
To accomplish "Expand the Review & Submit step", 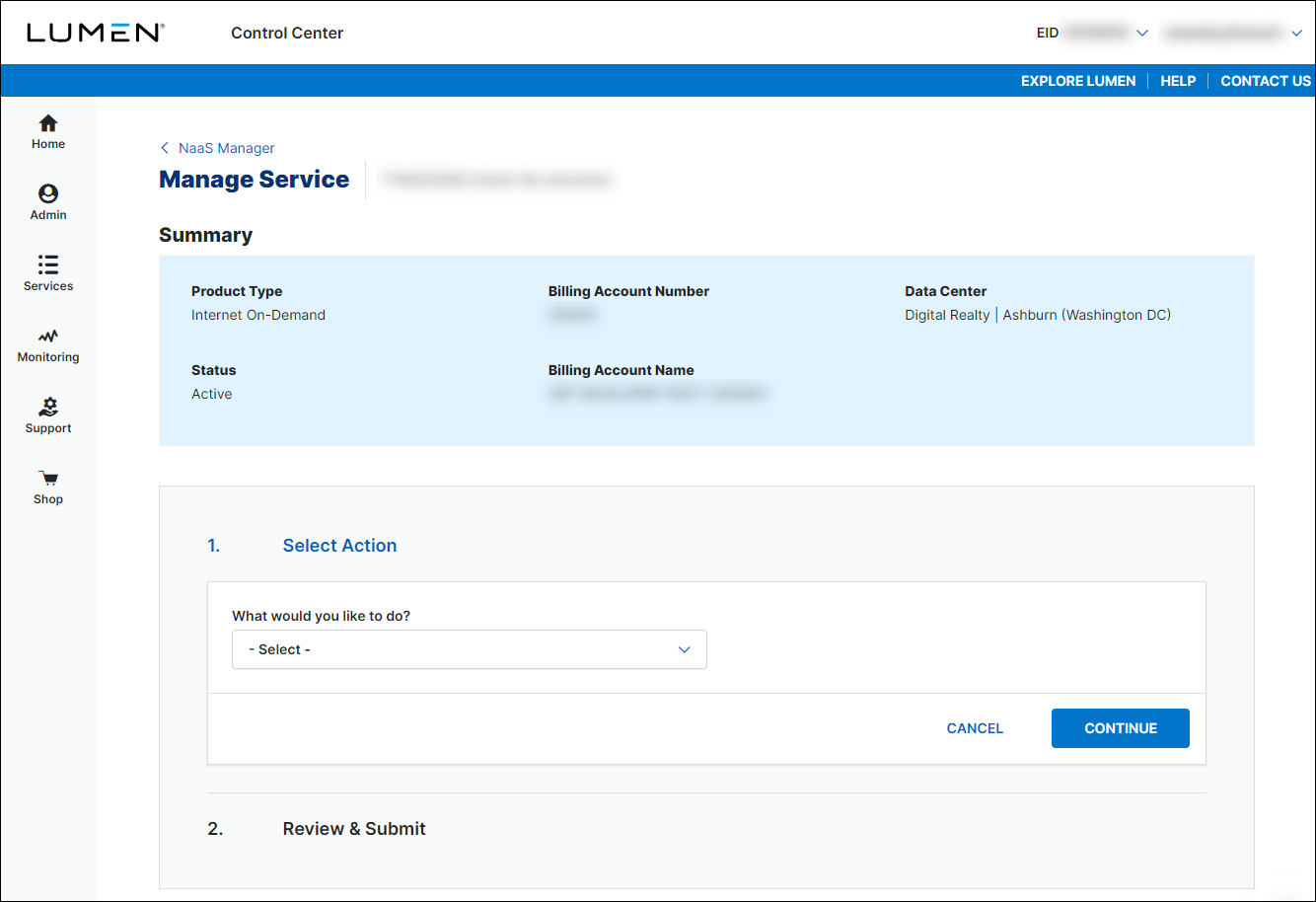I will point(354,829).
